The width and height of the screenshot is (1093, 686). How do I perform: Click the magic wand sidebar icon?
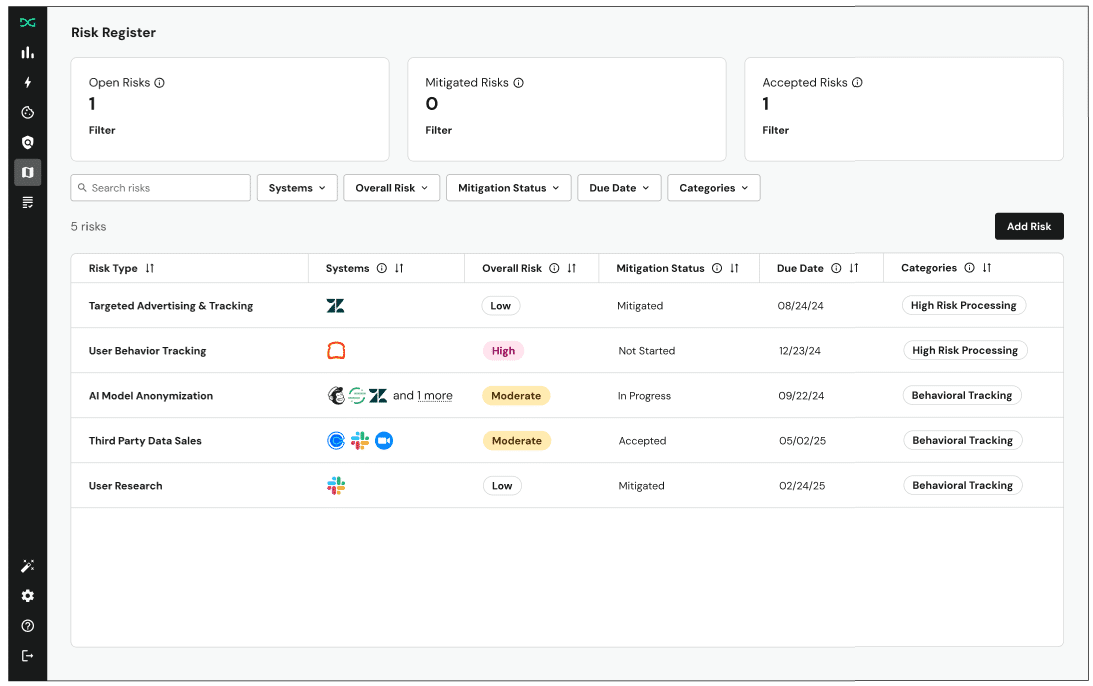[28, 566]
